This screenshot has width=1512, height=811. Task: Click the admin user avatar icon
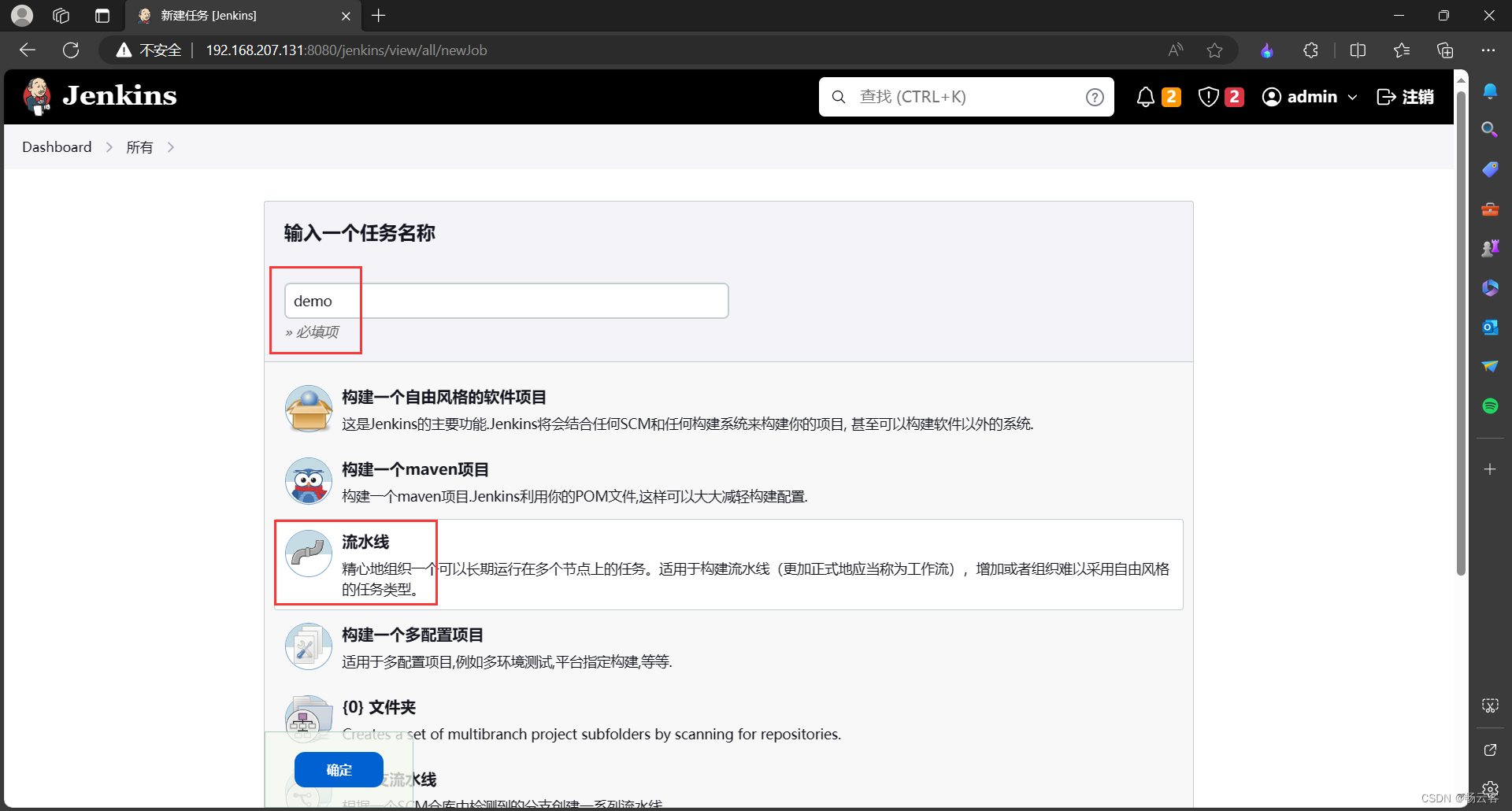[x=1272, y=97]
